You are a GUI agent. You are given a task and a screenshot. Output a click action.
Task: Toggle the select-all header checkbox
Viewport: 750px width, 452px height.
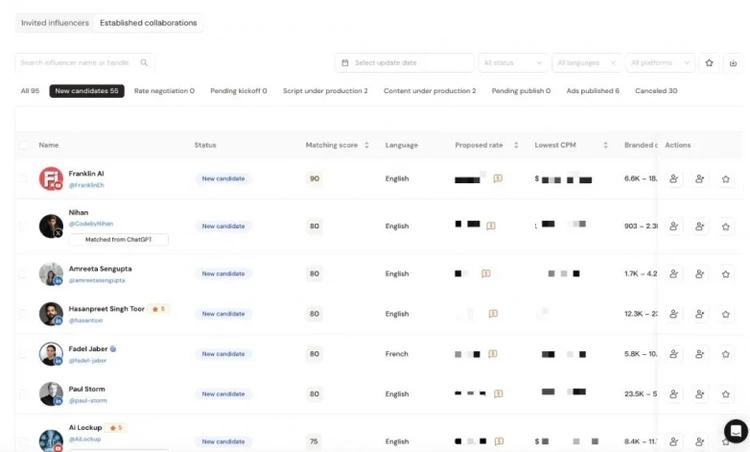point(24,145)
